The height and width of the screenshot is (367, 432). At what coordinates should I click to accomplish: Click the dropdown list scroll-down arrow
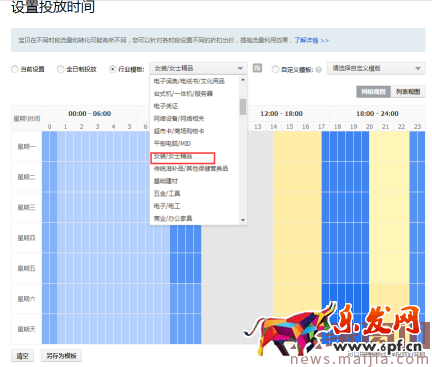[243, 220]
